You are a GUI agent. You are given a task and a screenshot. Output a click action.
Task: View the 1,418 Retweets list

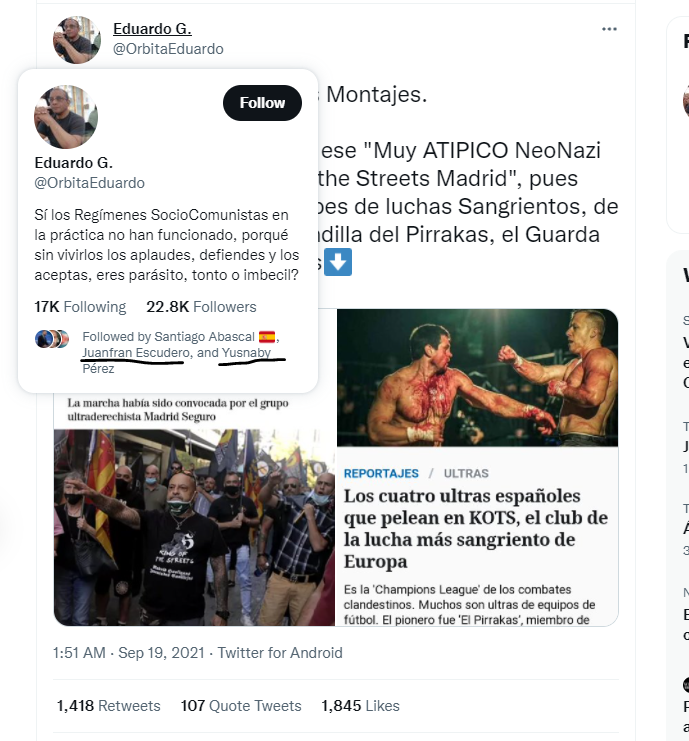pyautogui.click(x=109, y=706)
